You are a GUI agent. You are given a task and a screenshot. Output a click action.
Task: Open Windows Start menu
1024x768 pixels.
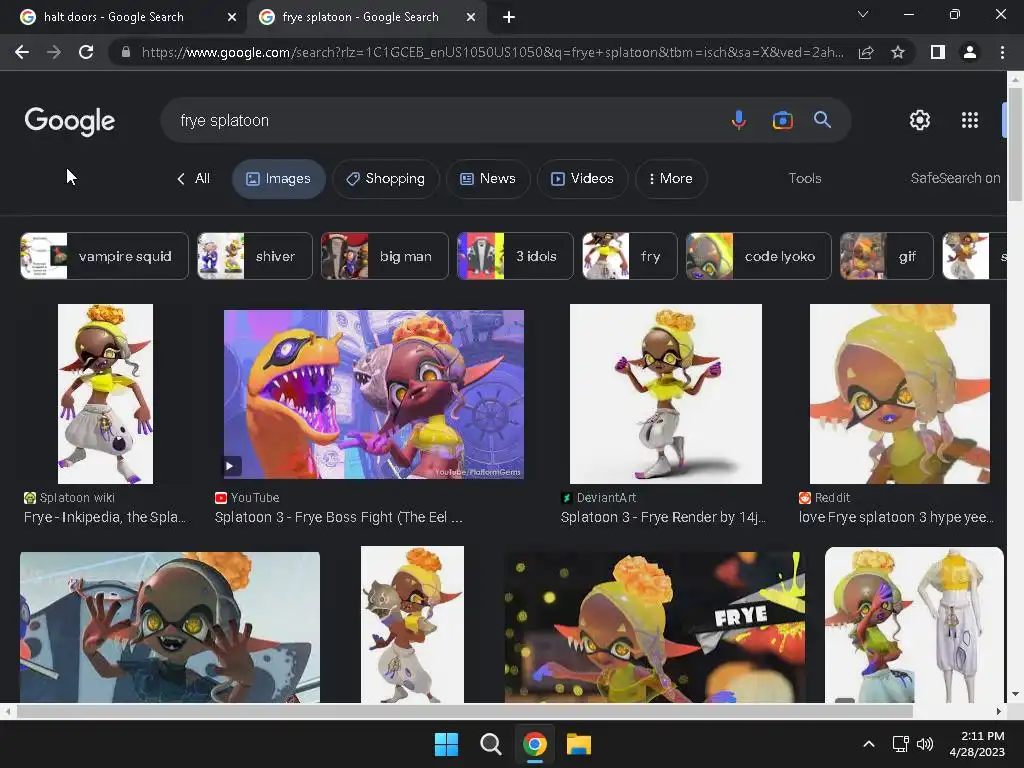(447, 744)
